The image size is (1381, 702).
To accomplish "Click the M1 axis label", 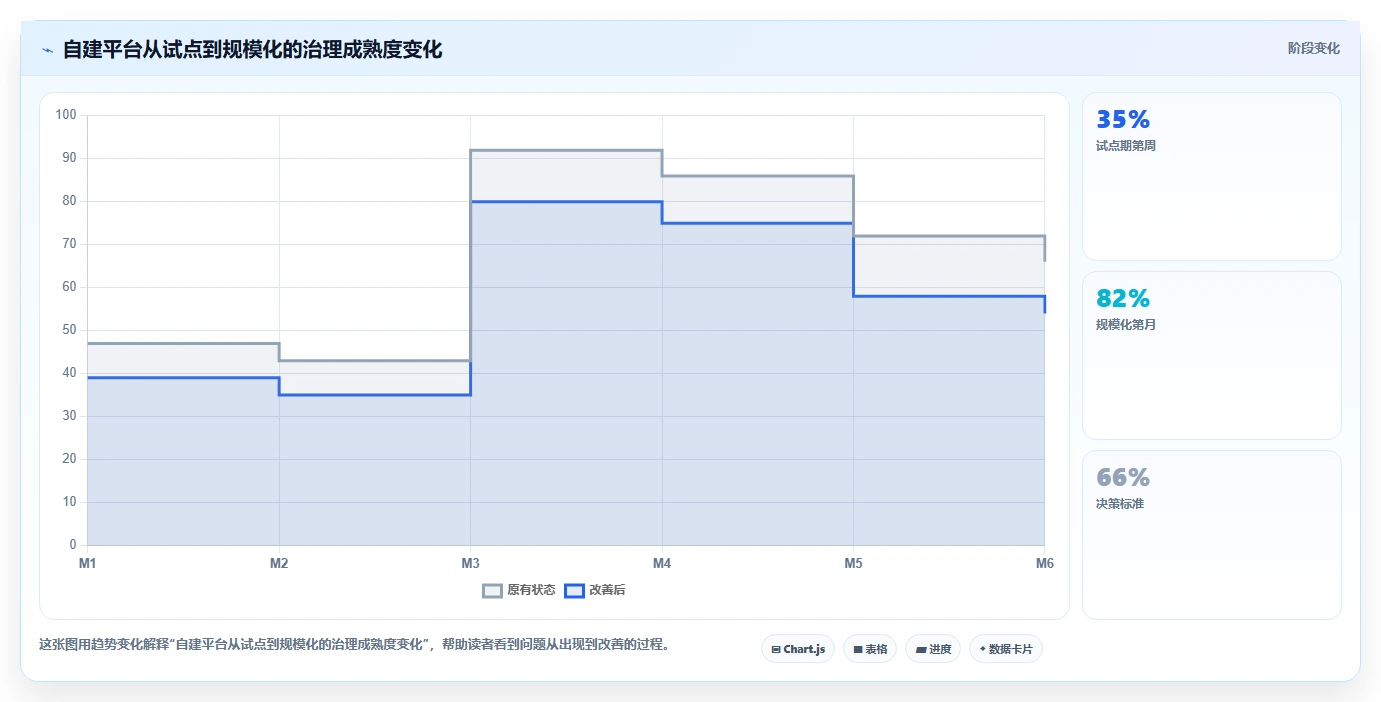I will pyautogui.click(x=88, y=564).
